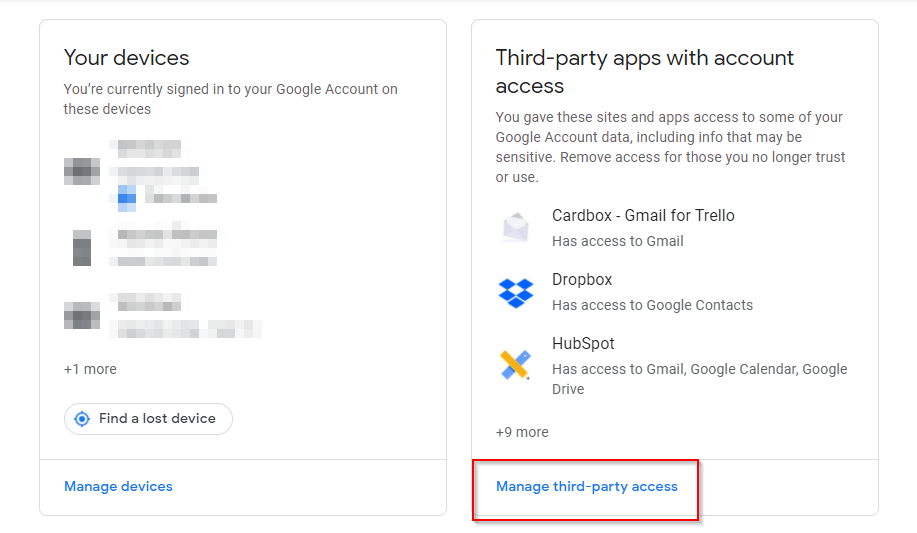Open the Cardbox - Gmail for Trello entry

(x=643, y=216)
